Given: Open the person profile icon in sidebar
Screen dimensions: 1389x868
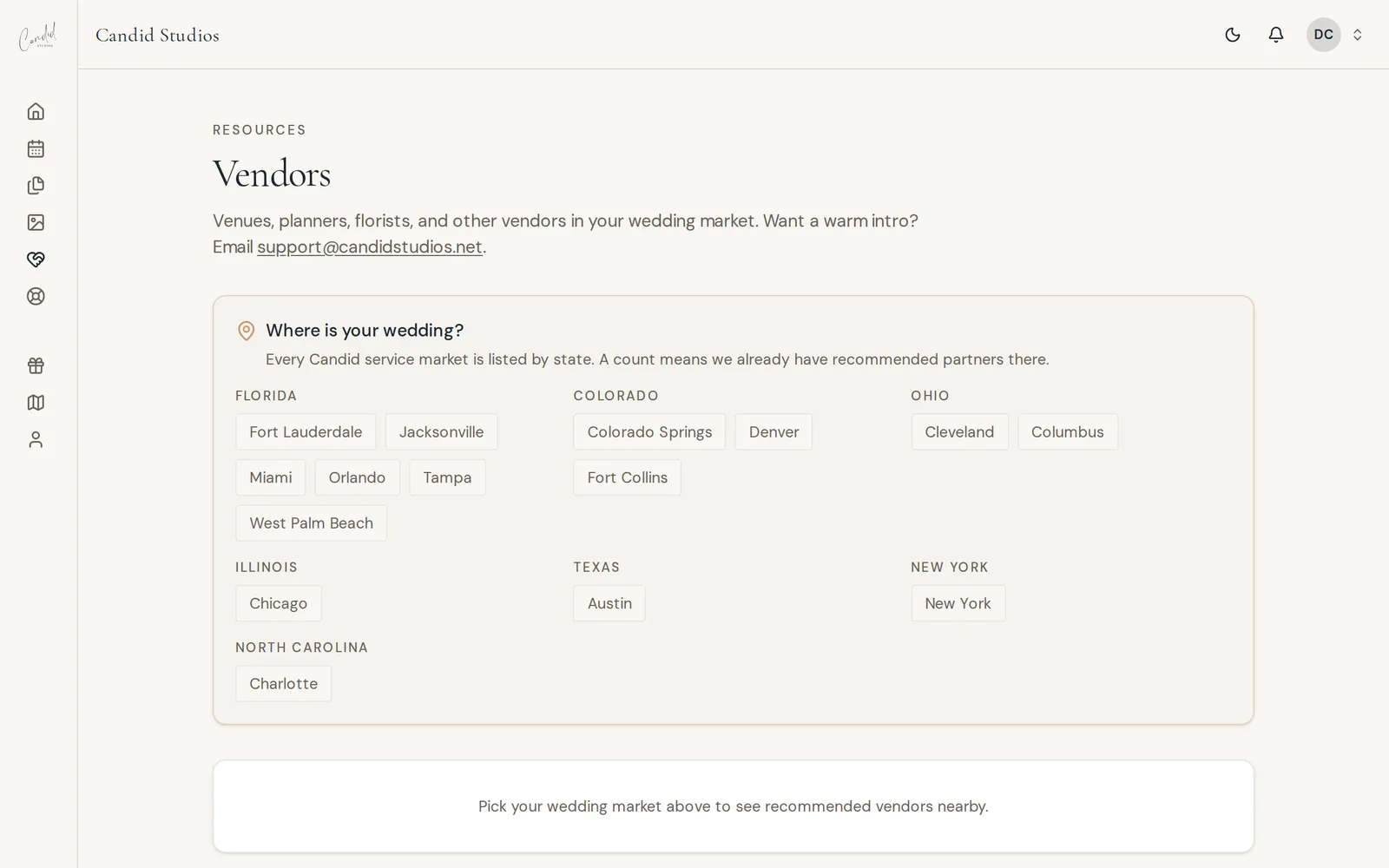Looking at the screenshot, I should click(x=36, y=440).
